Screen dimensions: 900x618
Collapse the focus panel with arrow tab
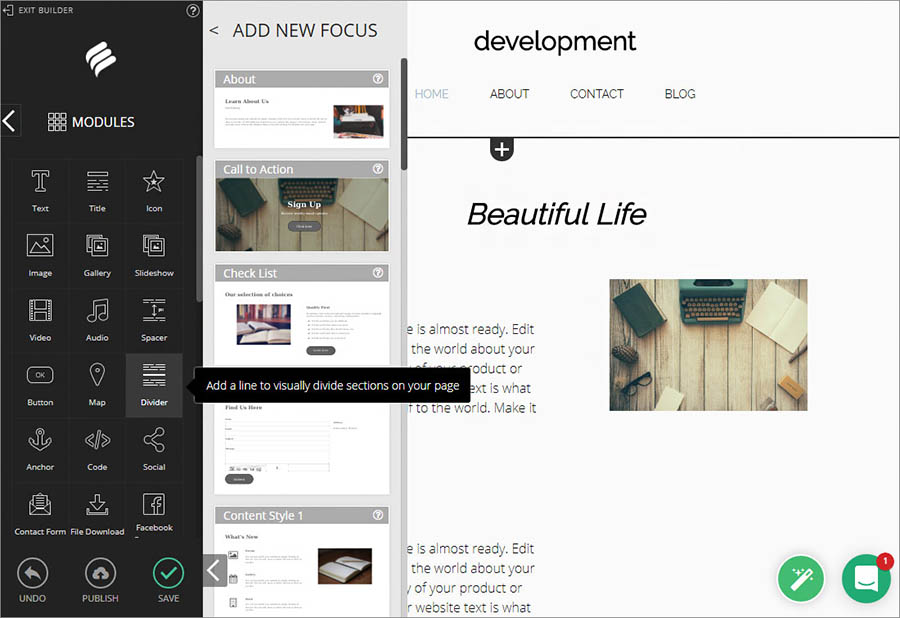[213, 570]
